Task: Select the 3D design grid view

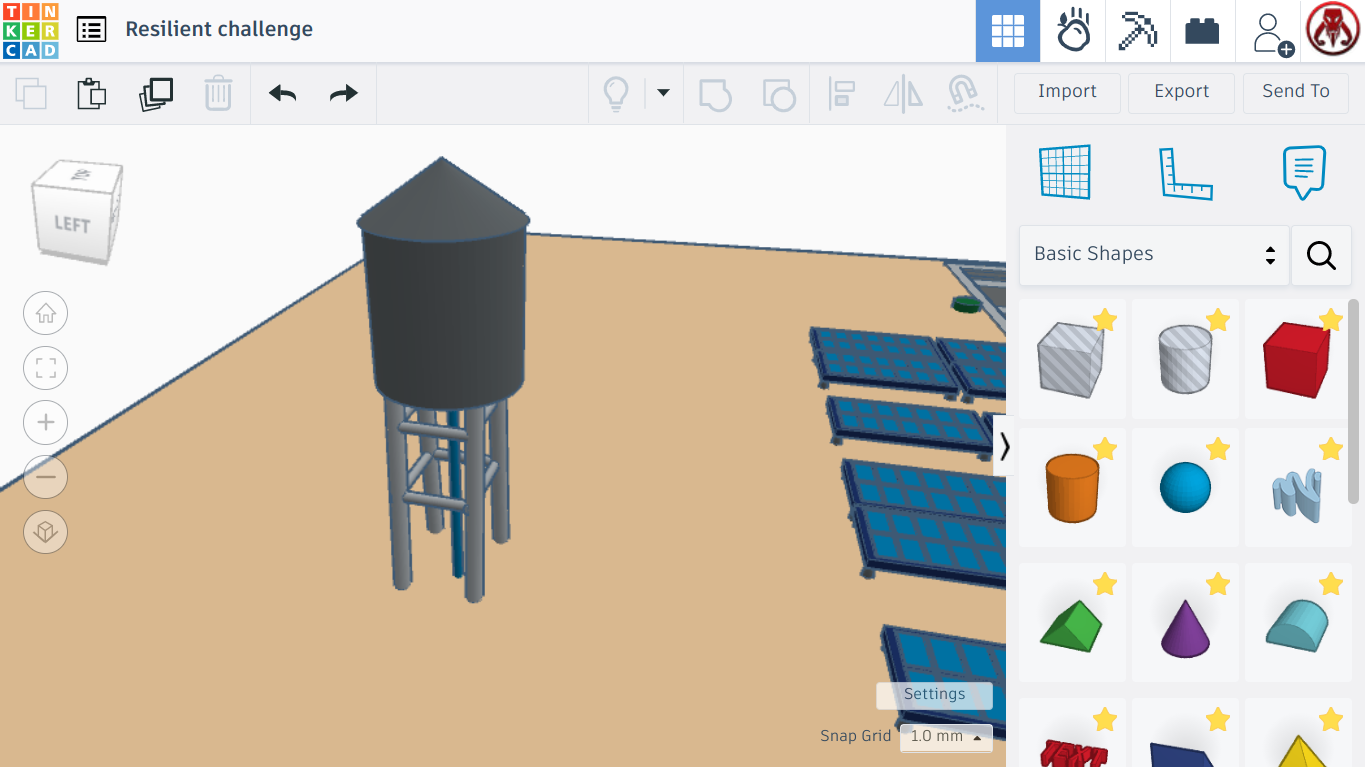Action: tap(1008, 31)
